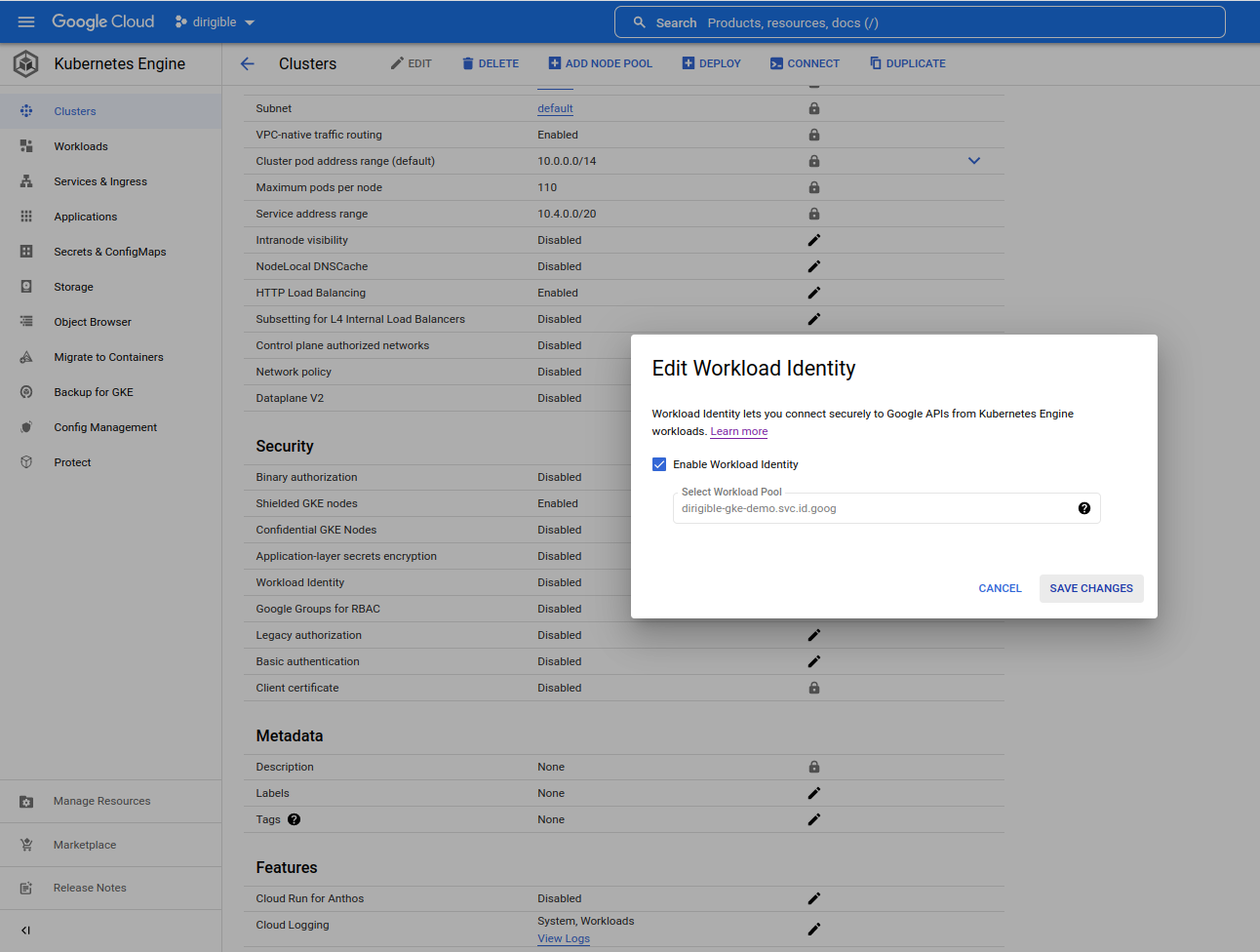Expand the Cluster pod address range row

[x=973, y=161]
